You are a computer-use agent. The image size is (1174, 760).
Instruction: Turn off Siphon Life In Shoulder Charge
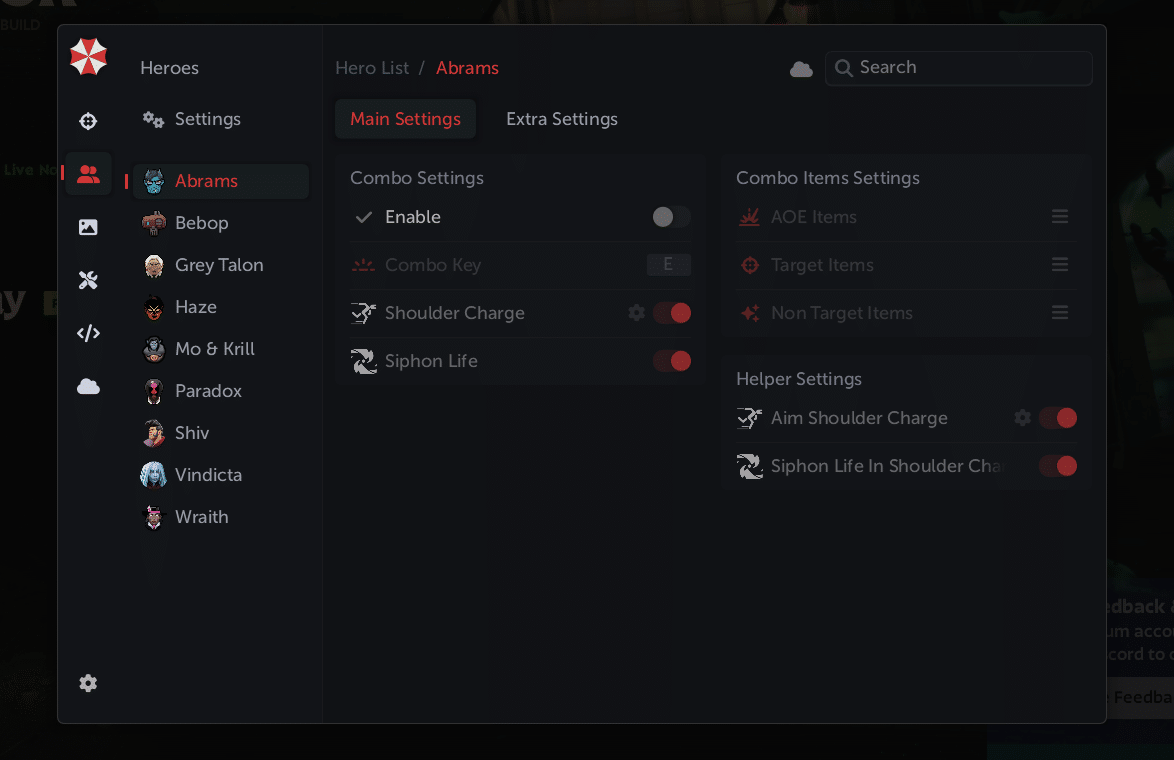click(1057, 466)
